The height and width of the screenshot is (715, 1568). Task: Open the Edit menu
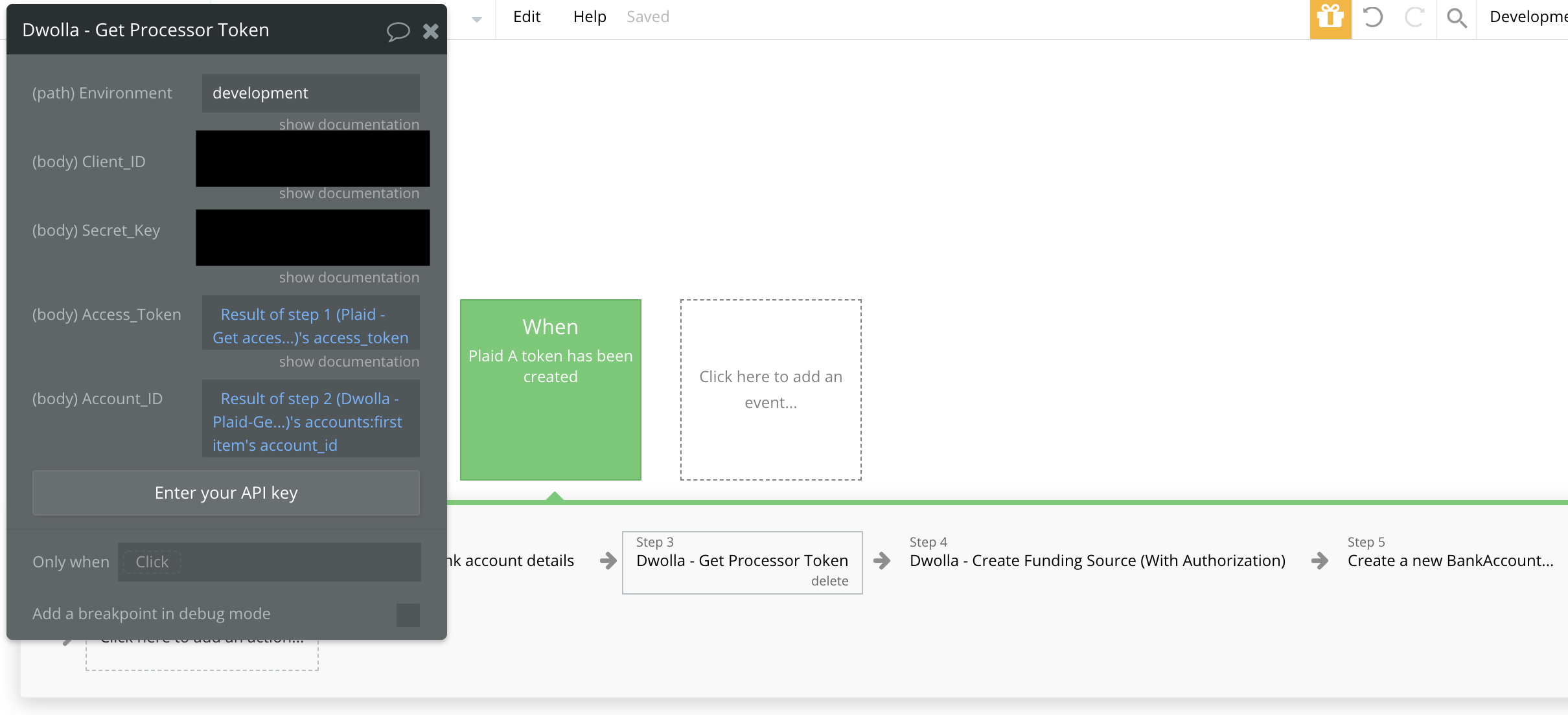[527, 17]
